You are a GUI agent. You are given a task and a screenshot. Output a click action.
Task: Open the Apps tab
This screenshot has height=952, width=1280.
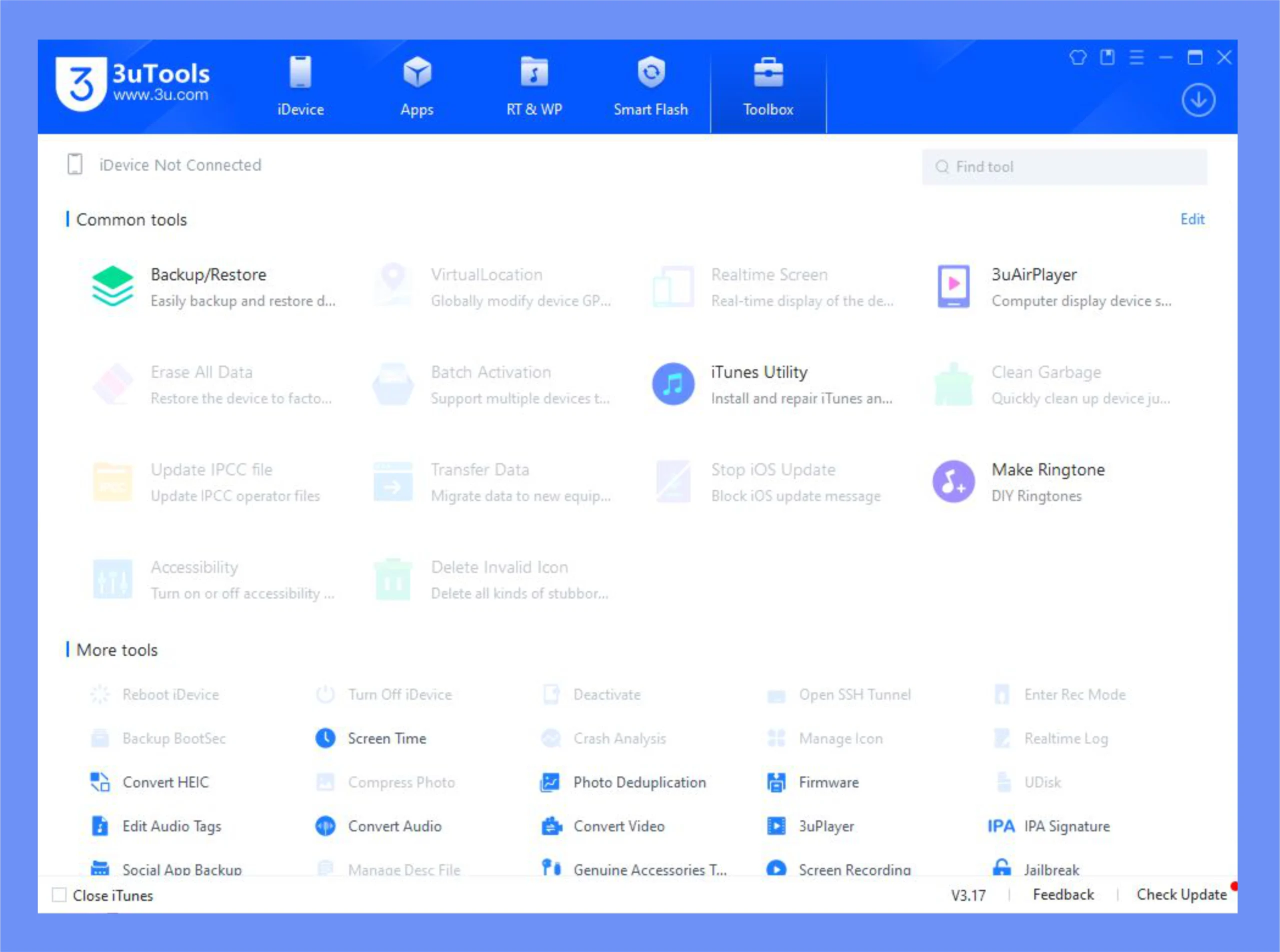[416, 86]
